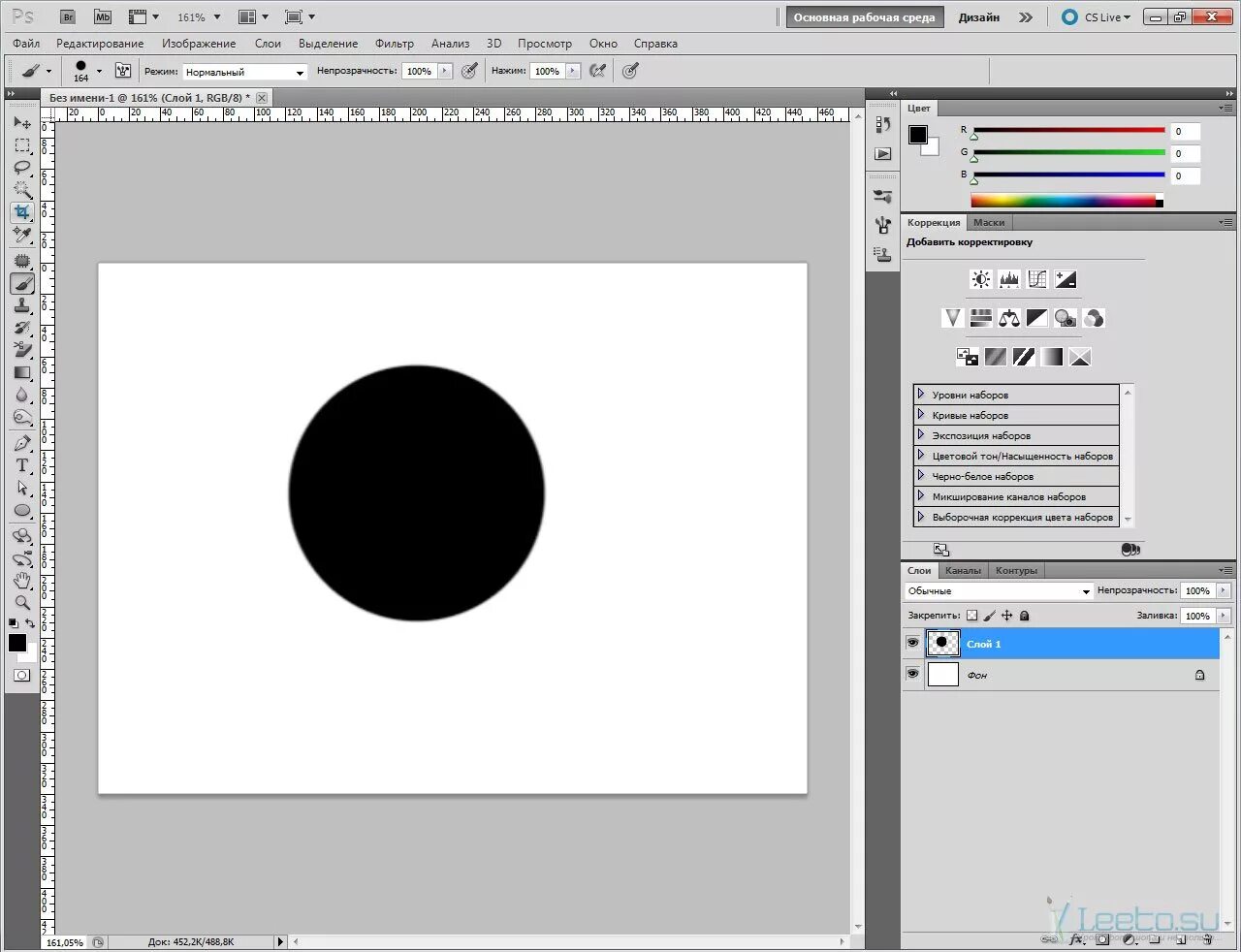
Task: Toggle the brush panel button
Action: [x=123, y=71]
